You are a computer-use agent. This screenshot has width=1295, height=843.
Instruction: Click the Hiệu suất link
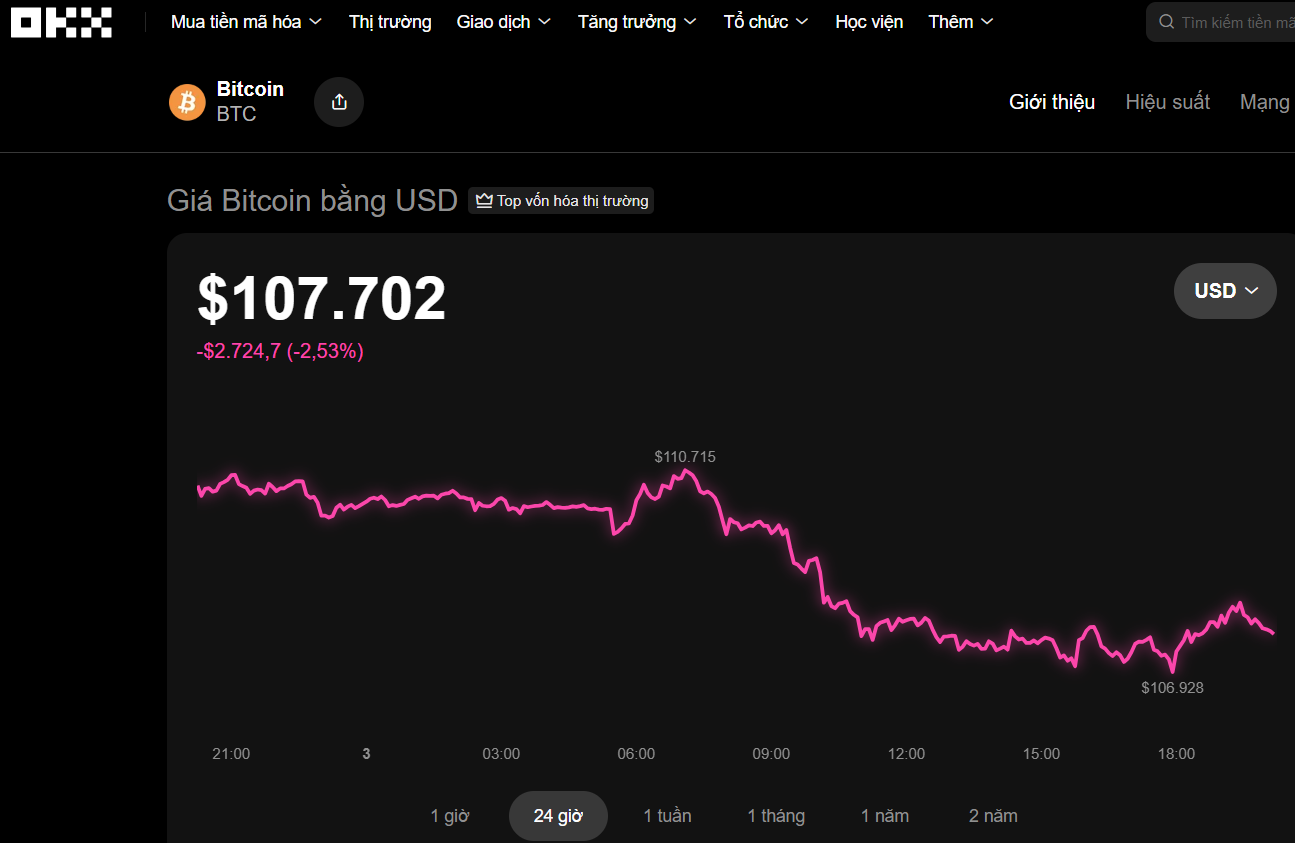[1167, 101]
